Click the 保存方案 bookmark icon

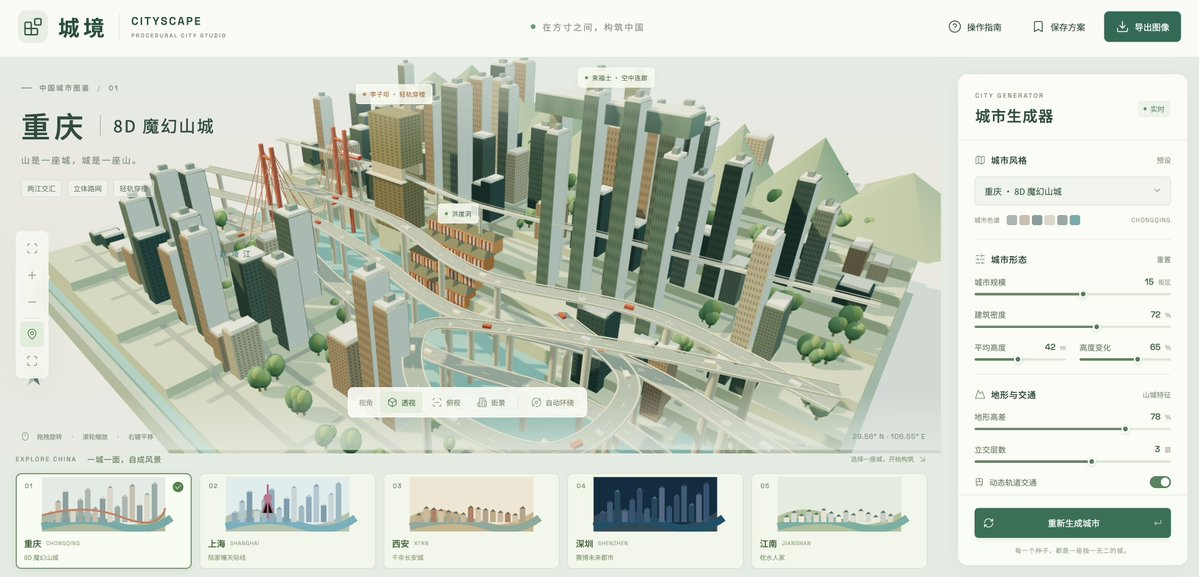pos(1038,27)
